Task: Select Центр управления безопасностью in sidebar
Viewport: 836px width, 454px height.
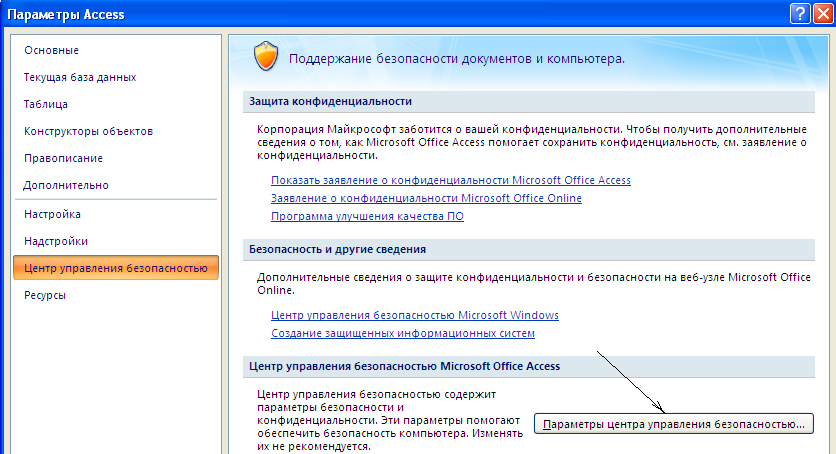Action: [116, 268]
